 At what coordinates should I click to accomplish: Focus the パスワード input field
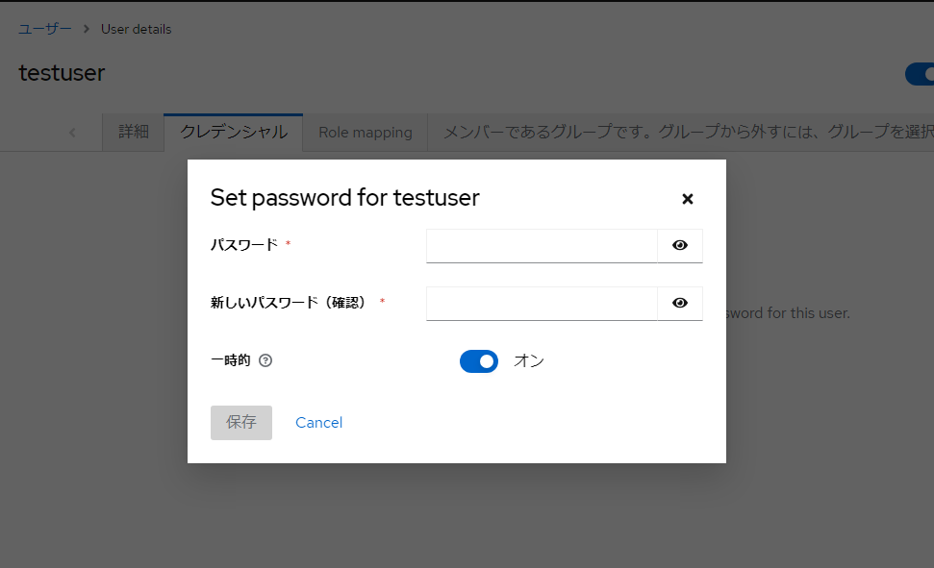541,245
